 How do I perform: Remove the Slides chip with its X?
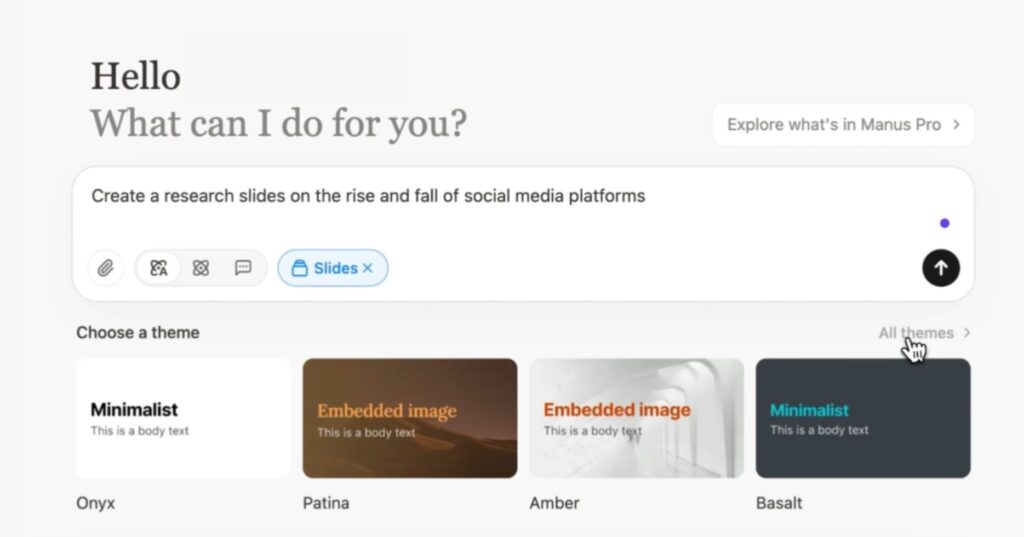click(368, 268)
